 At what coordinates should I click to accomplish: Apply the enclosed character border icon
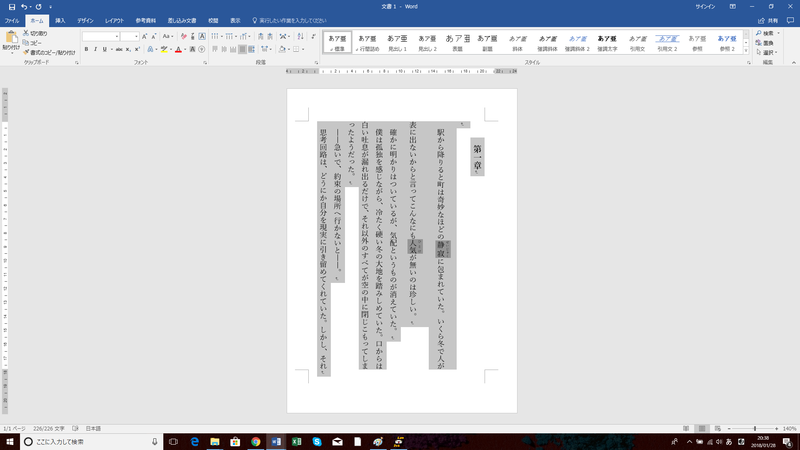(x=202, y=36)
